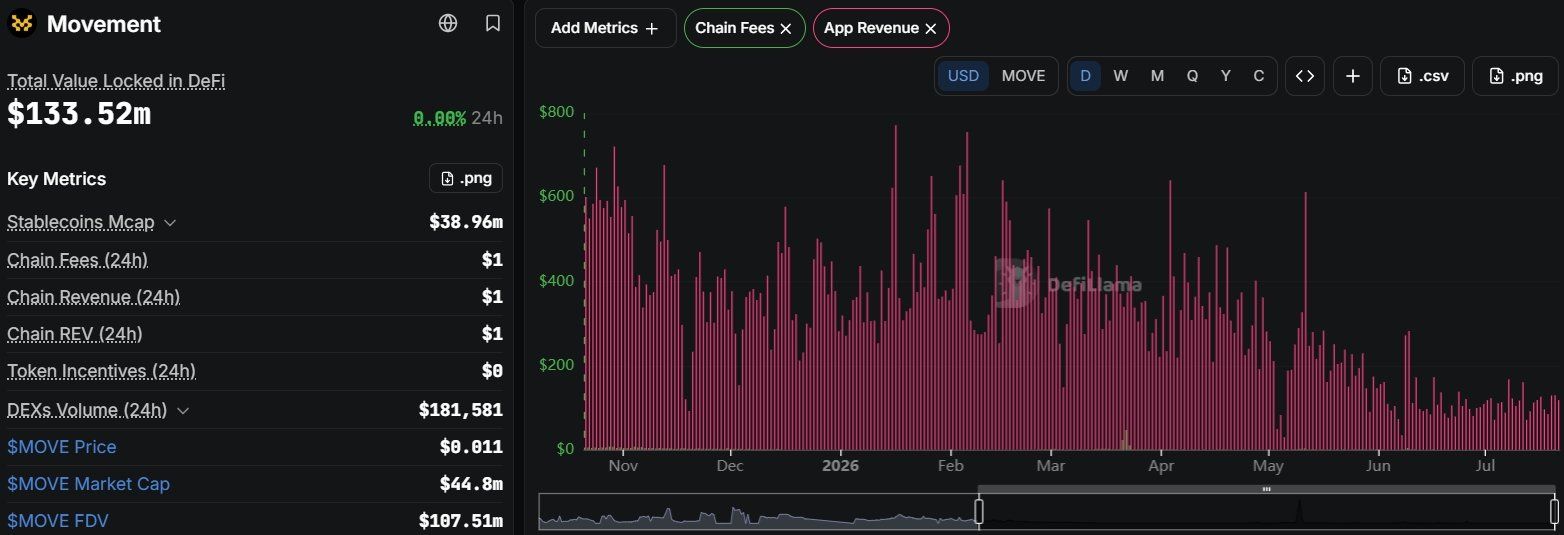Remove the Chain Fees metric
The width and height of the screenshot is (1564, 535).
point(786,29)
